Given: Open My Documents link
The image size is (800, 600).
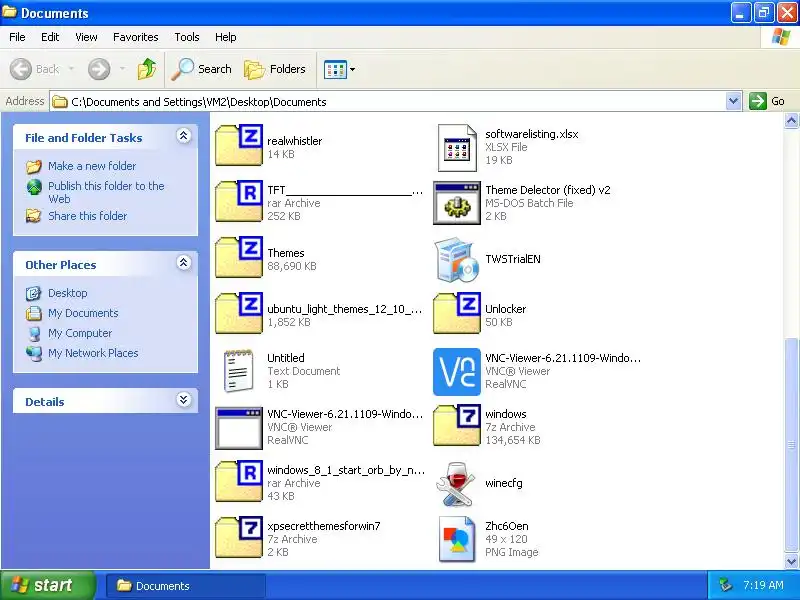Looking at the screenshot, I should [83, 313].
